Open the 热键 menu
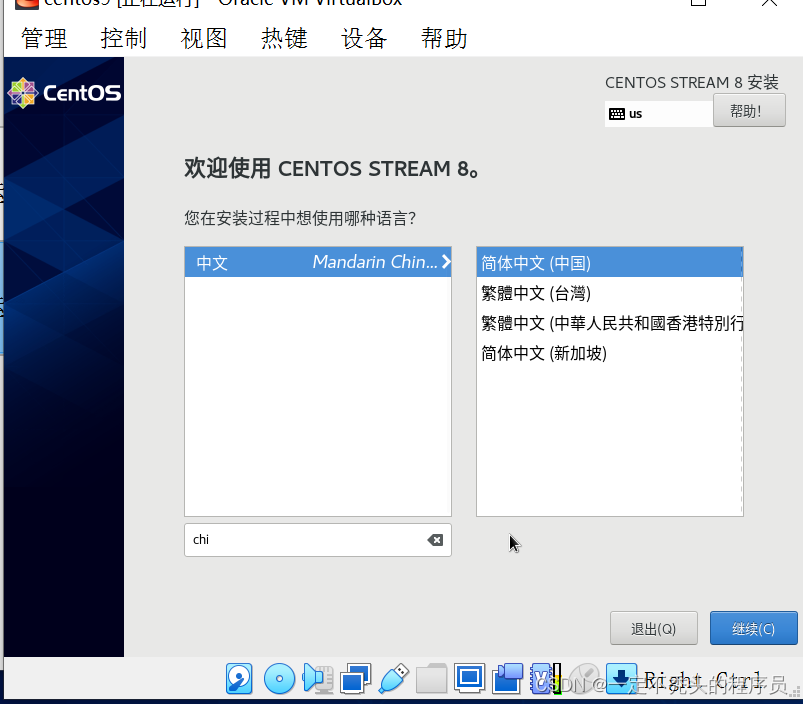 tap(284, 38)
